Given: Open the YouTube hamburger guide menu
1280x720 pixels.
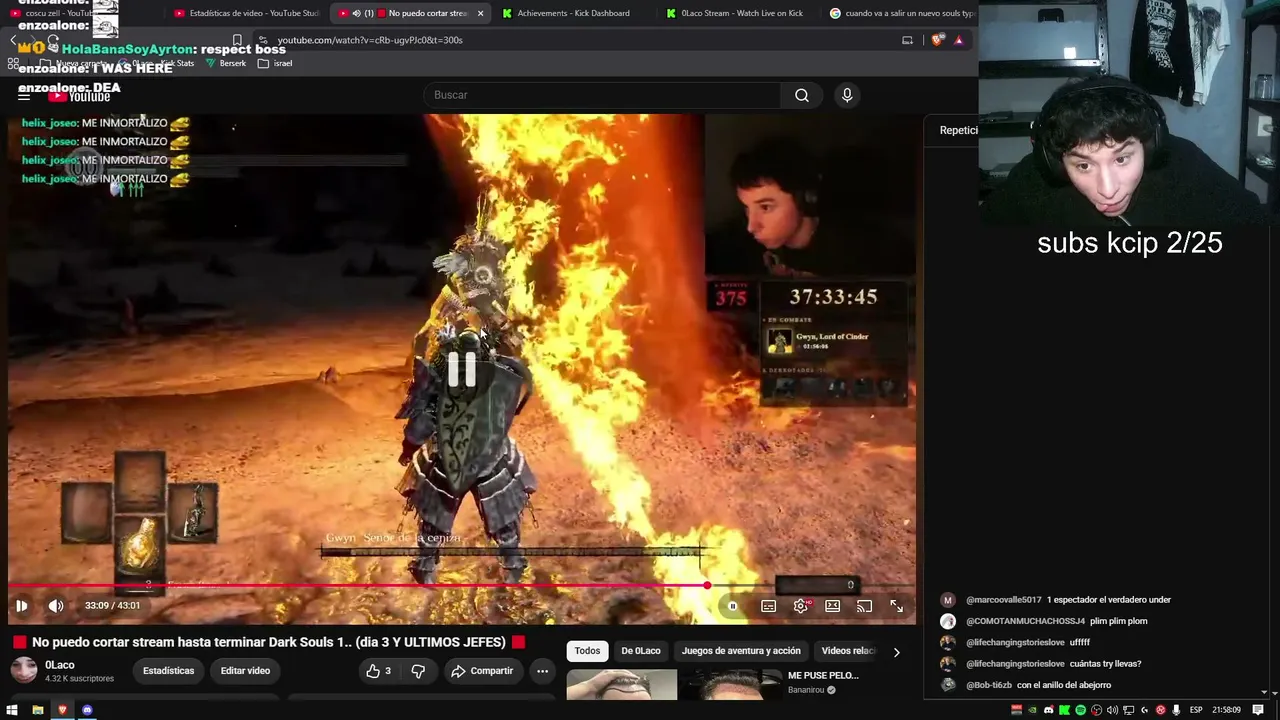Looking at the screenshot, I should [24, 95].
